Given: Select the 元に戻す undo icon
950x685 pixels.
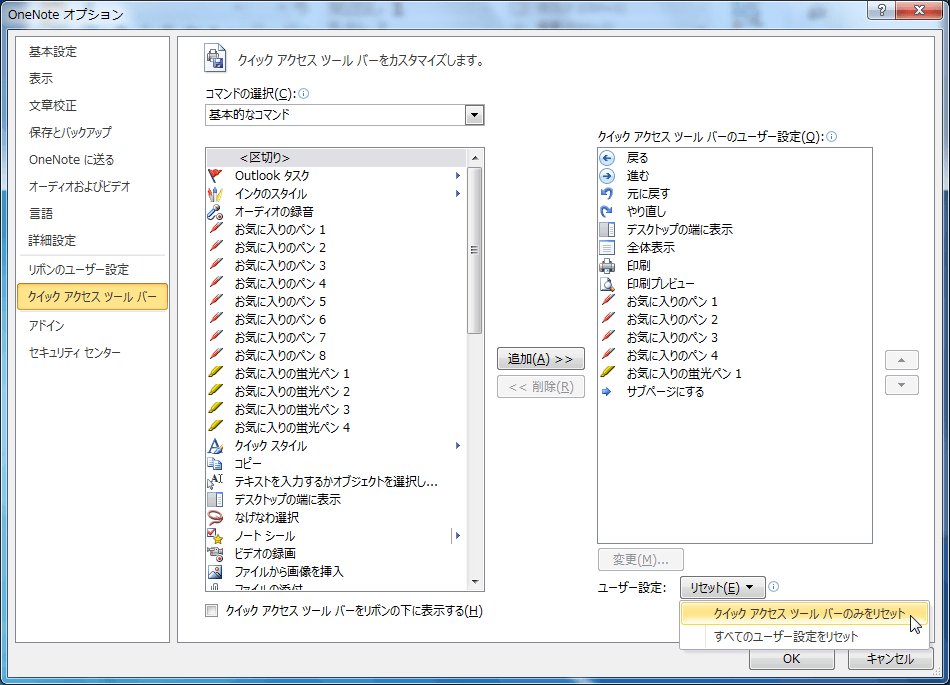Looking at the screenshot, I should 607,194.
